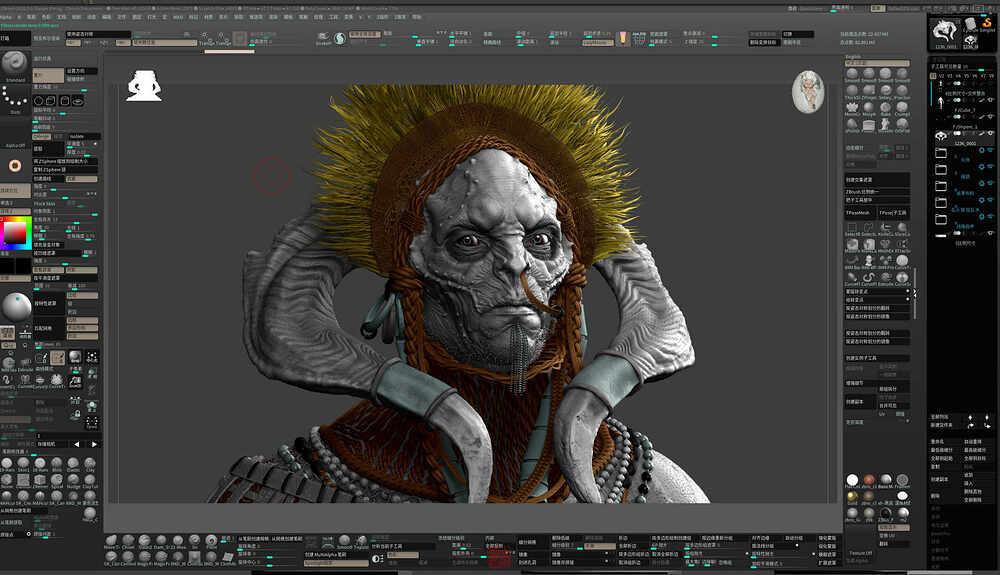Open the Alpha Off thumbnail

pyautogui.click(x=14, y=131)
